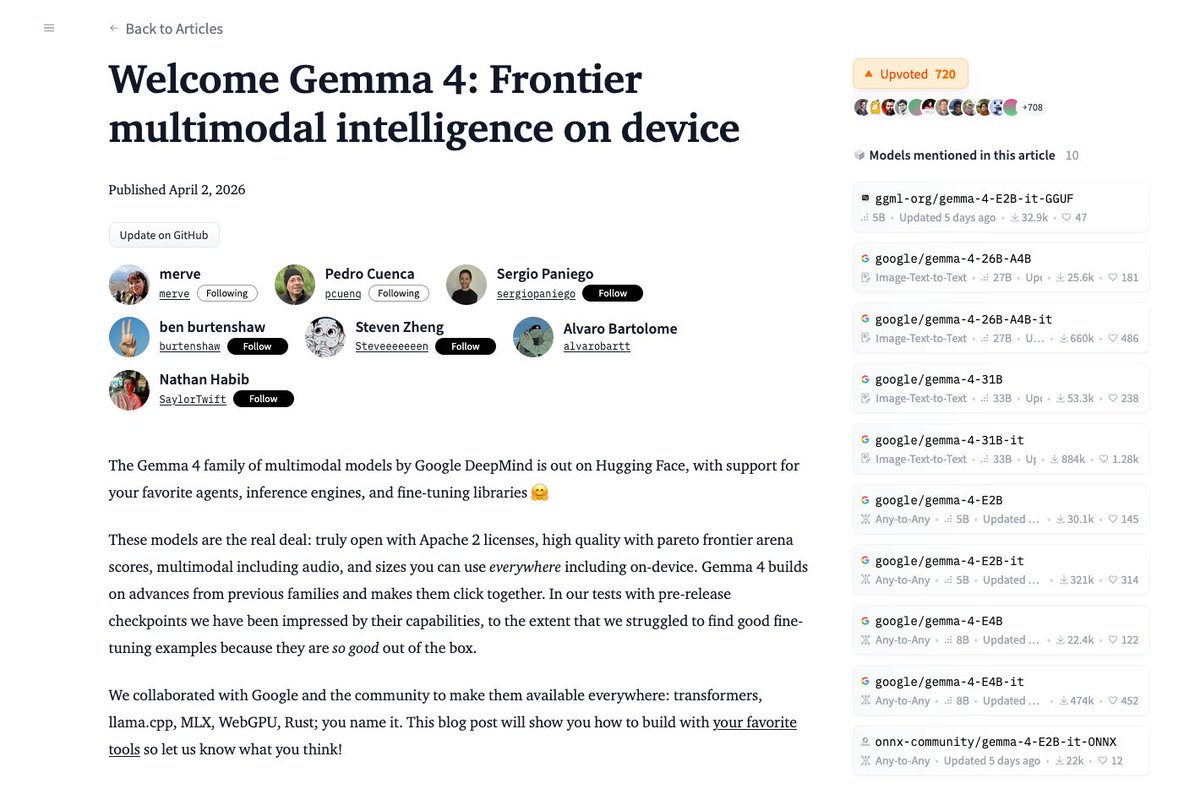Click Alvaro Bartolome's avatar image

coord(534,338)
